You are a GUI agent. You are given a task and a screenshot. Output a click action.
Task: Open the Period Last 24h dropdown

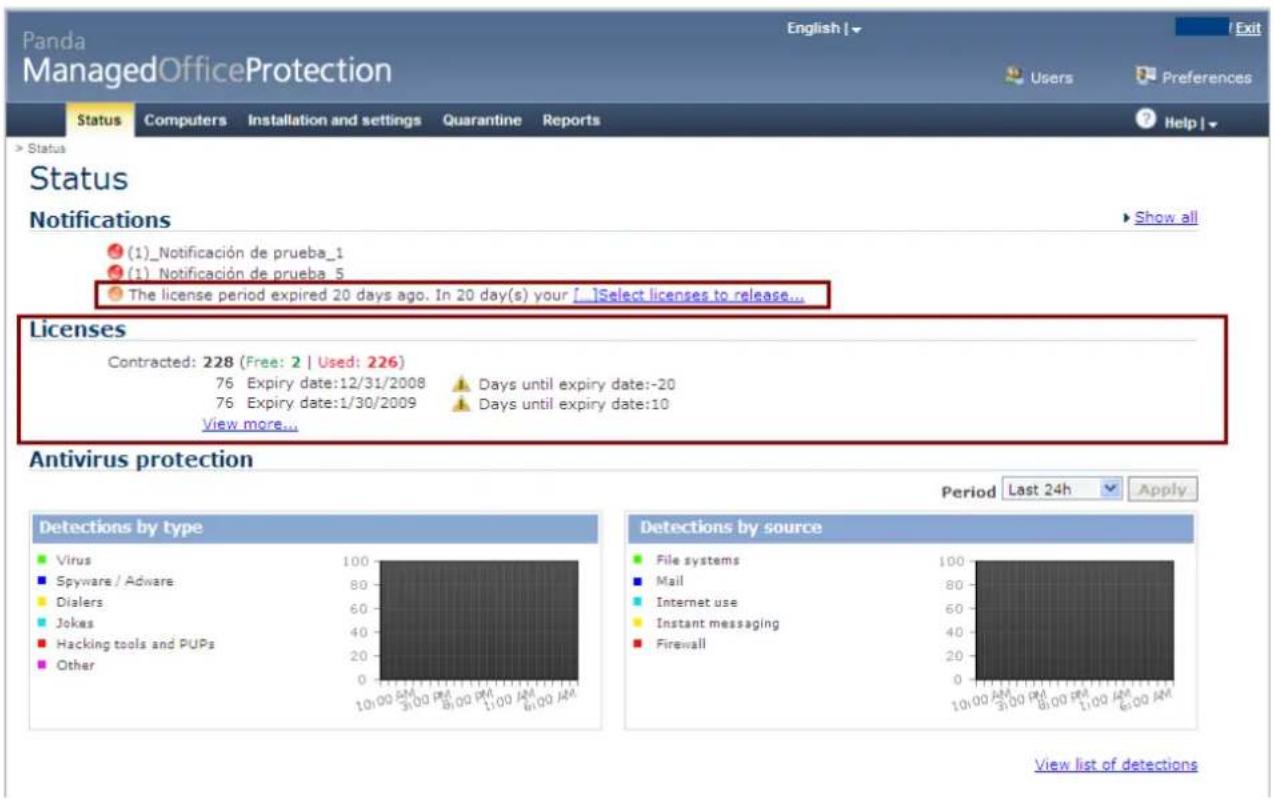click(x=1063, y=489)
